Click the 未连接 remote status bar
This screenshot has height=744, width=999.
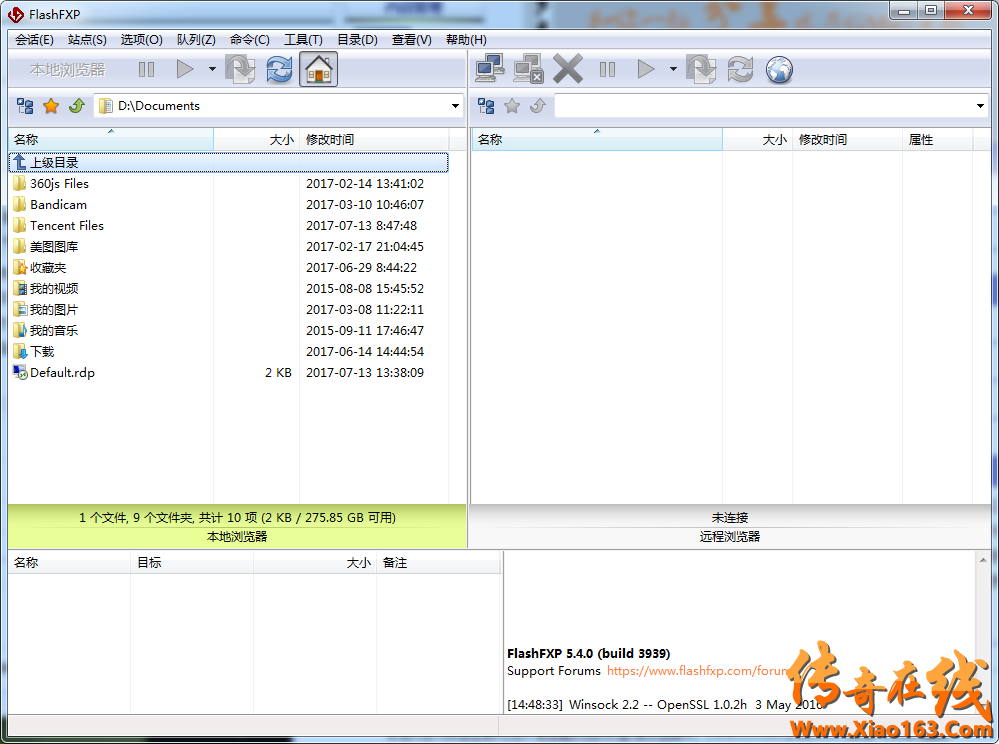pyautogui.click(x=730, y=517)
